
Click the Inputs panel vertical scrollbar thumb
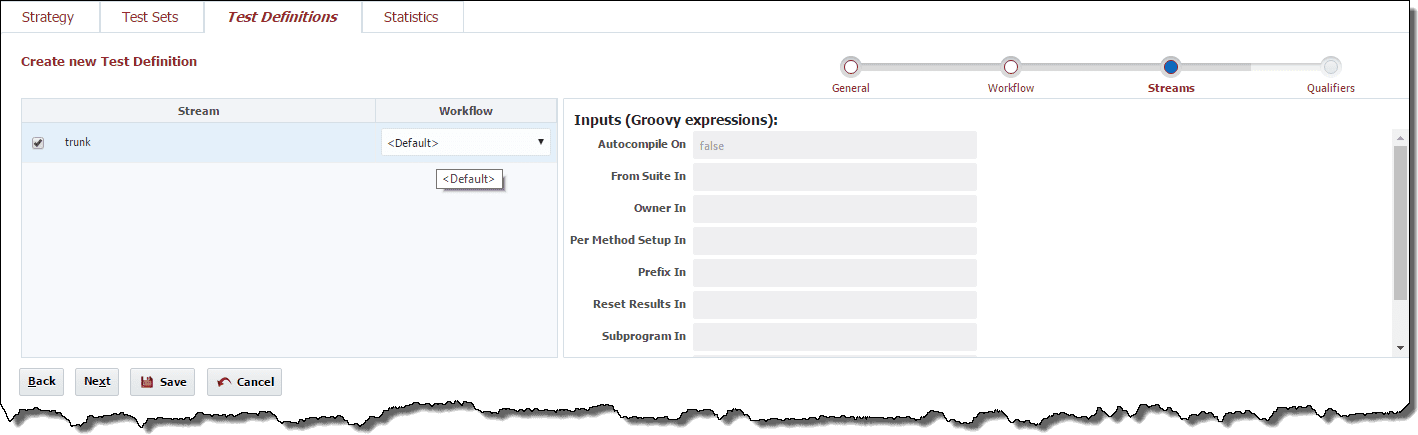[x=1399, y=220]
